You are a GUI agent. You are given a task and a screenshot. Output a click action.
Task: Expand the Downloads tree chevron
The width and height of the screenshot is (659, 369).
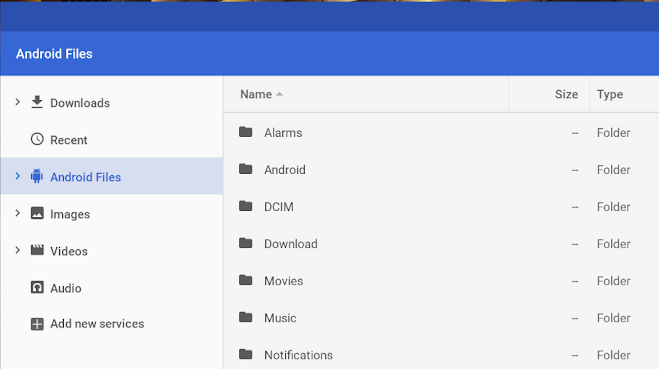18,102
